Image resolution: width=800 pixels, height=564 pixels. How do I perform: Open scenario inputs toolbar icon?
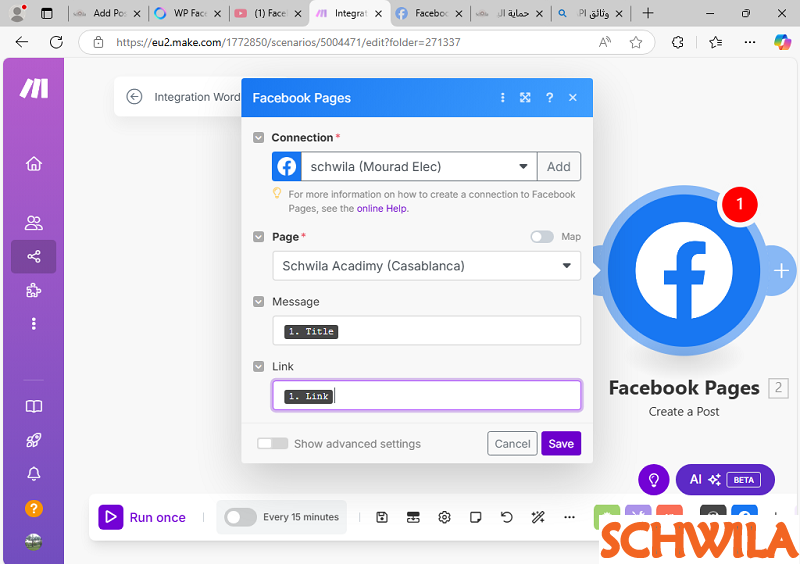[413, 518]
